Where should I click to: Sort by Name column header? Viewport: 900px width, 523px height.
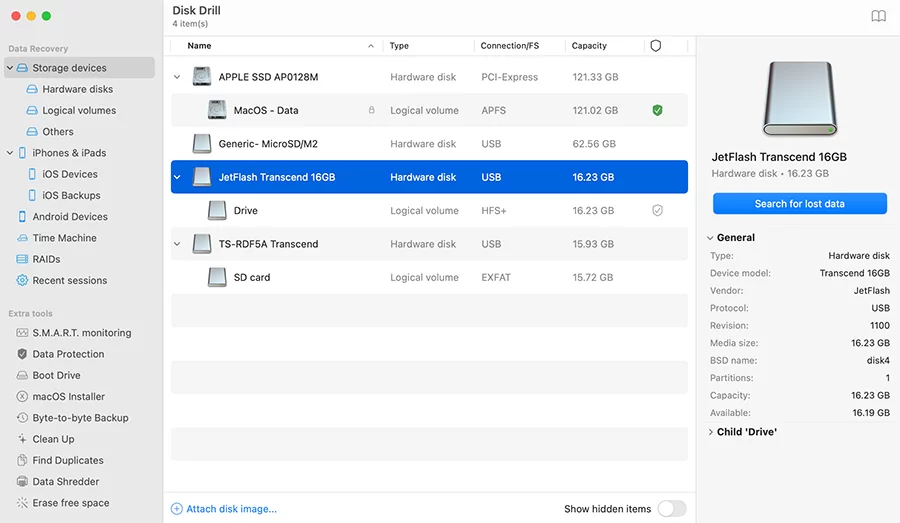point(199,45)
